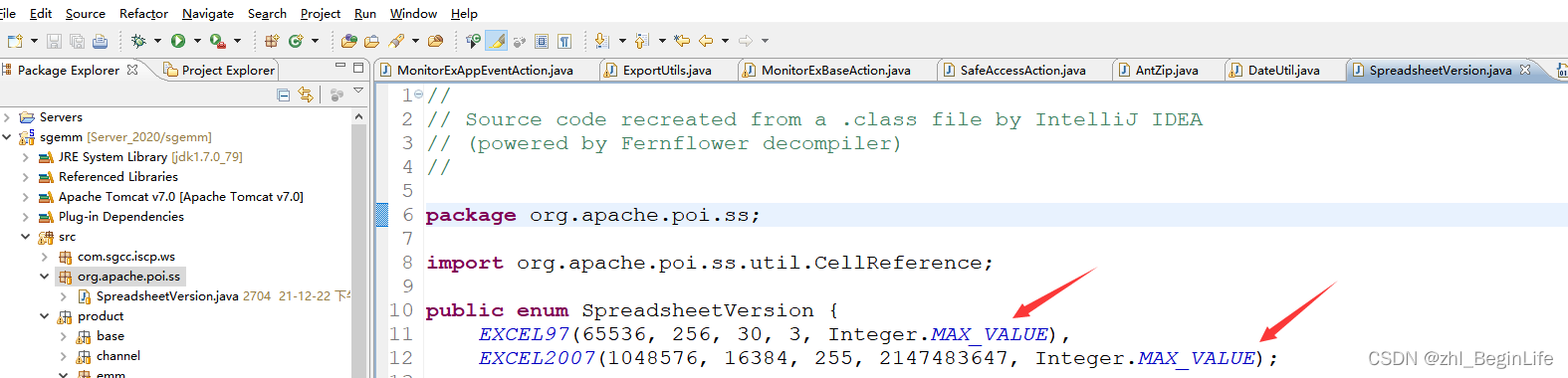The height and width of the screenshot is (378, 1568).
Task: Open the Debug configurations dropdown arrow
Action: click(x=157, y=41)
